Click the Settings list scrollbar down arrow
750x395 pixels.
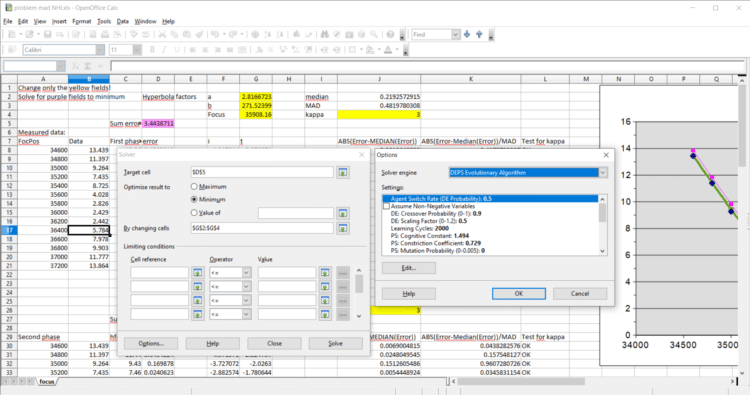pos(602,251)
